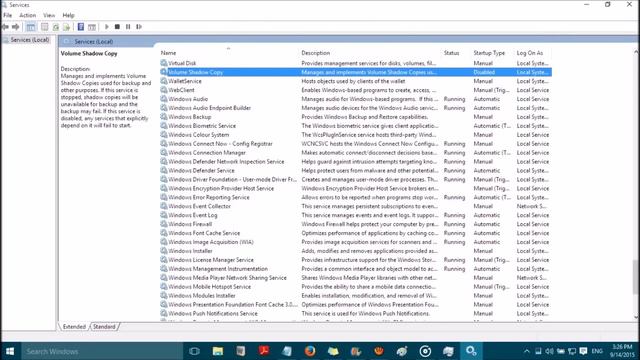Open the red Adobe PDF taskbar icon
This screenshot has width=640, height=360.
coord(264,351)
